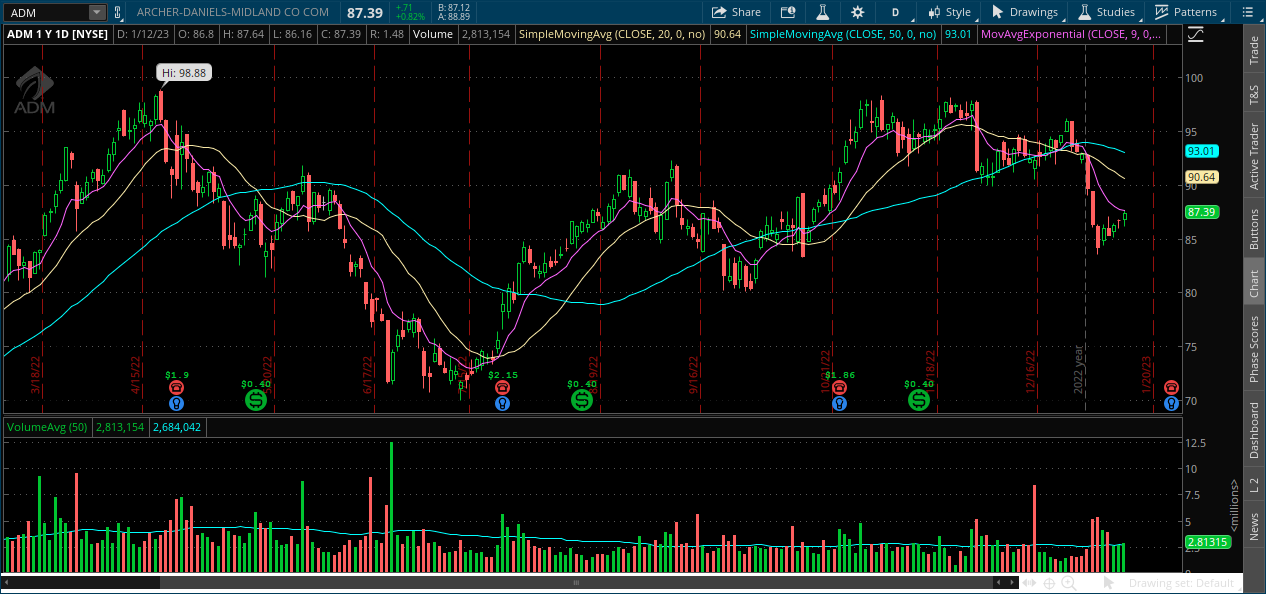Click the Share button
1266x594 pixels.
tap(736, 12)
